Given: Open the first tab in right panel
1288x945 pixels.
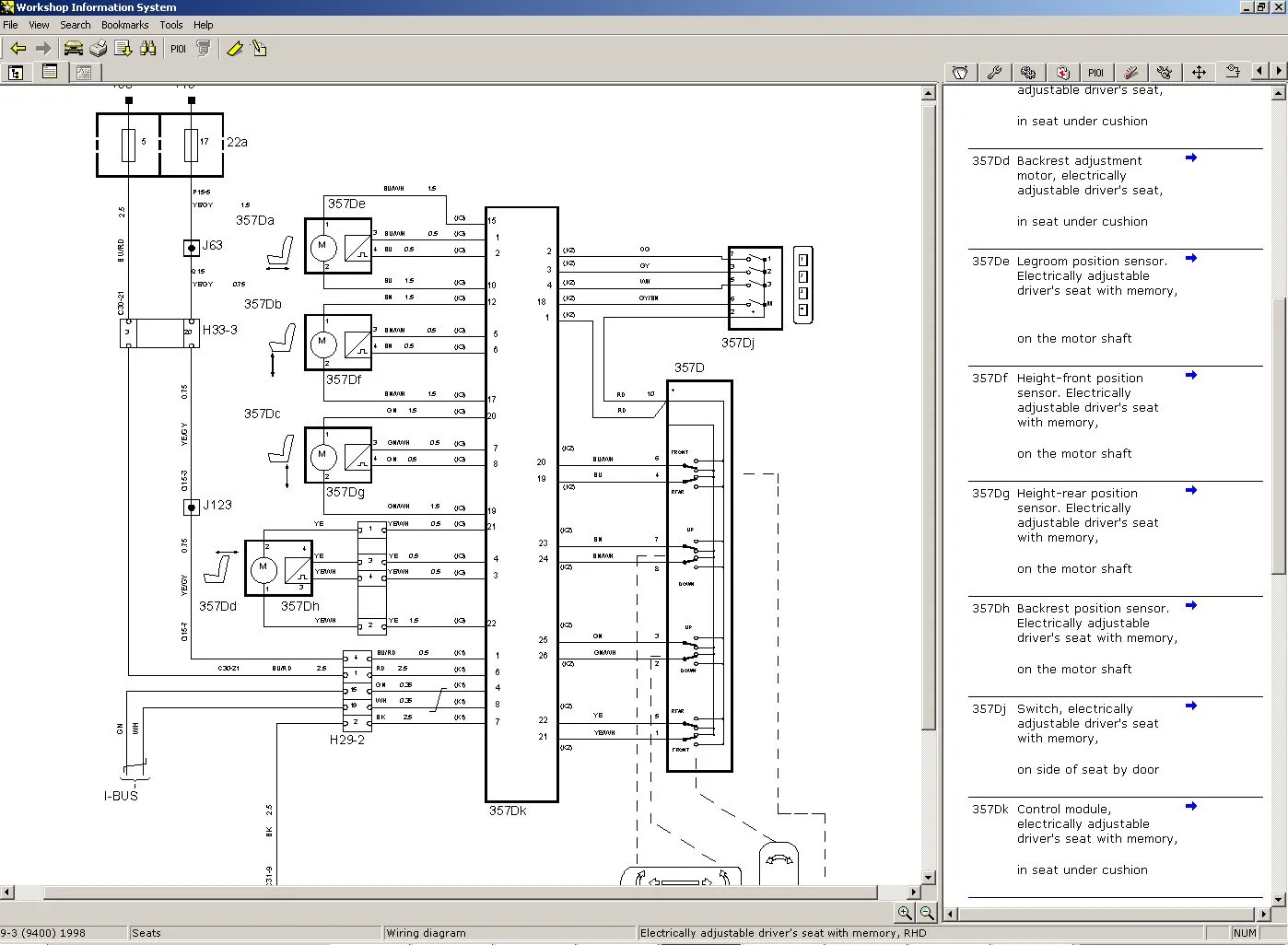Looking at the screenshot, I should pyautogui.click(x=960, y=72).
